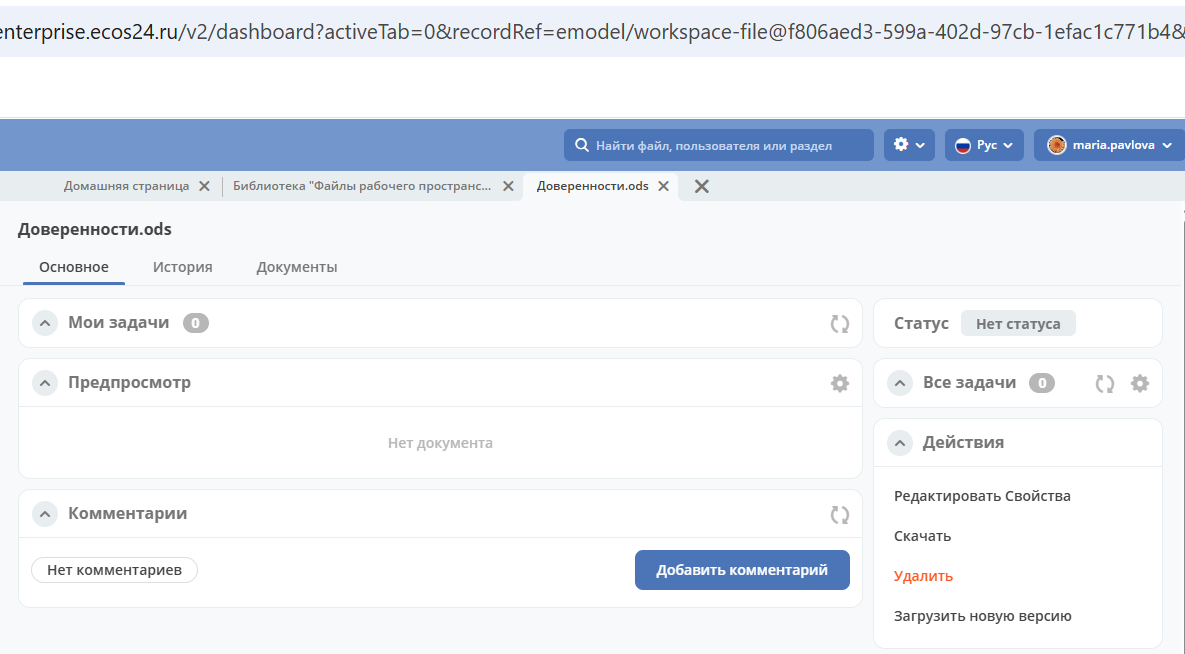Close the Домашняя страница tab

click(204, 186)
